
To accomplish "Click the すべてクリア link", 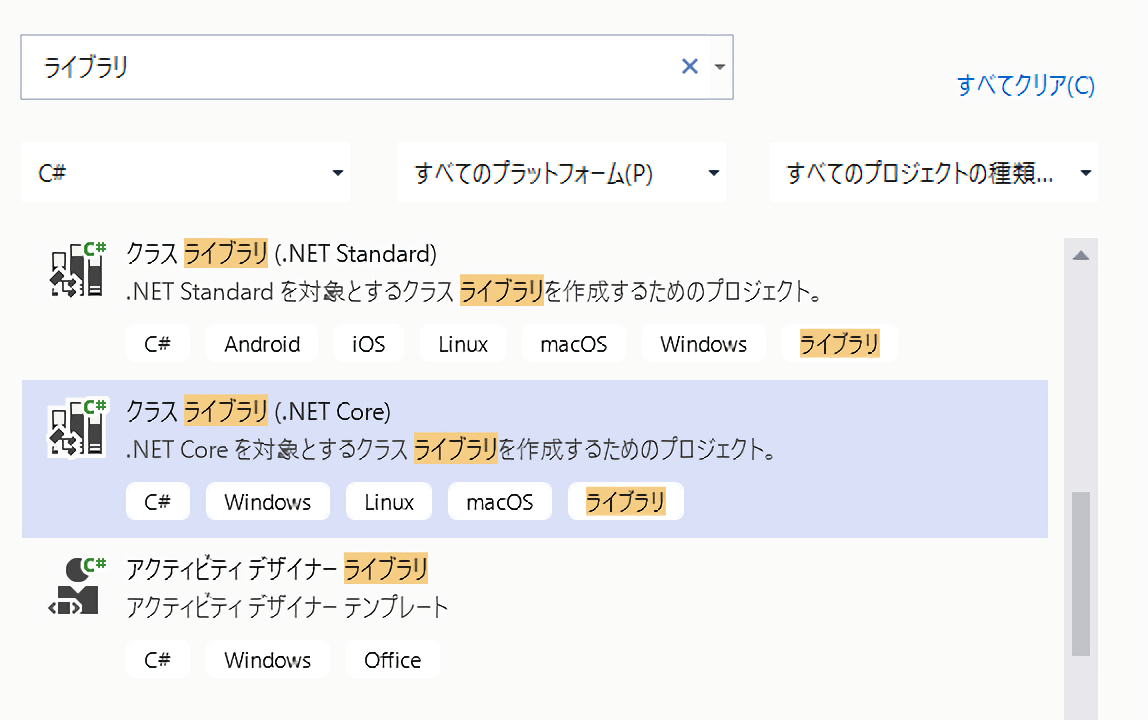I will 1025,86.
